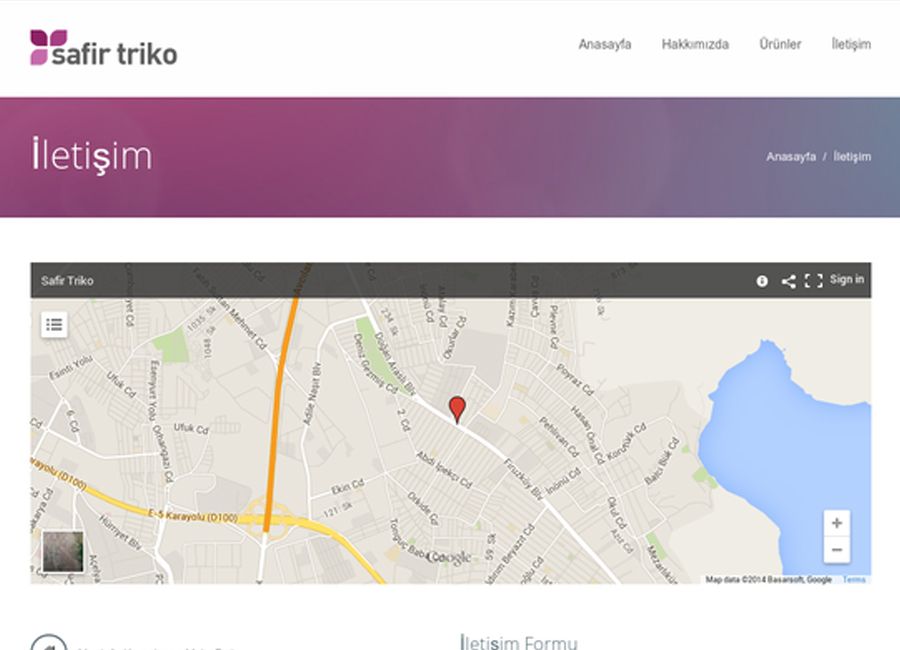Open the map Terms link
This screenshot has height=650, width=900.
click(854, 579)
